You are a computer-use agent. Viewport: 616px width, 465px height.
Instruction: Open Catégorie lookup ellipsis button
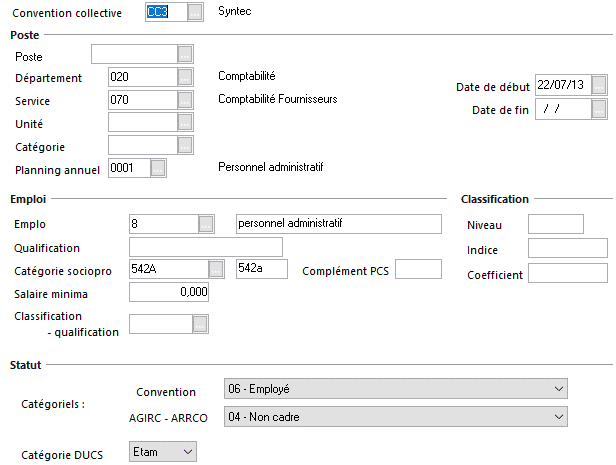coord(185,145)
